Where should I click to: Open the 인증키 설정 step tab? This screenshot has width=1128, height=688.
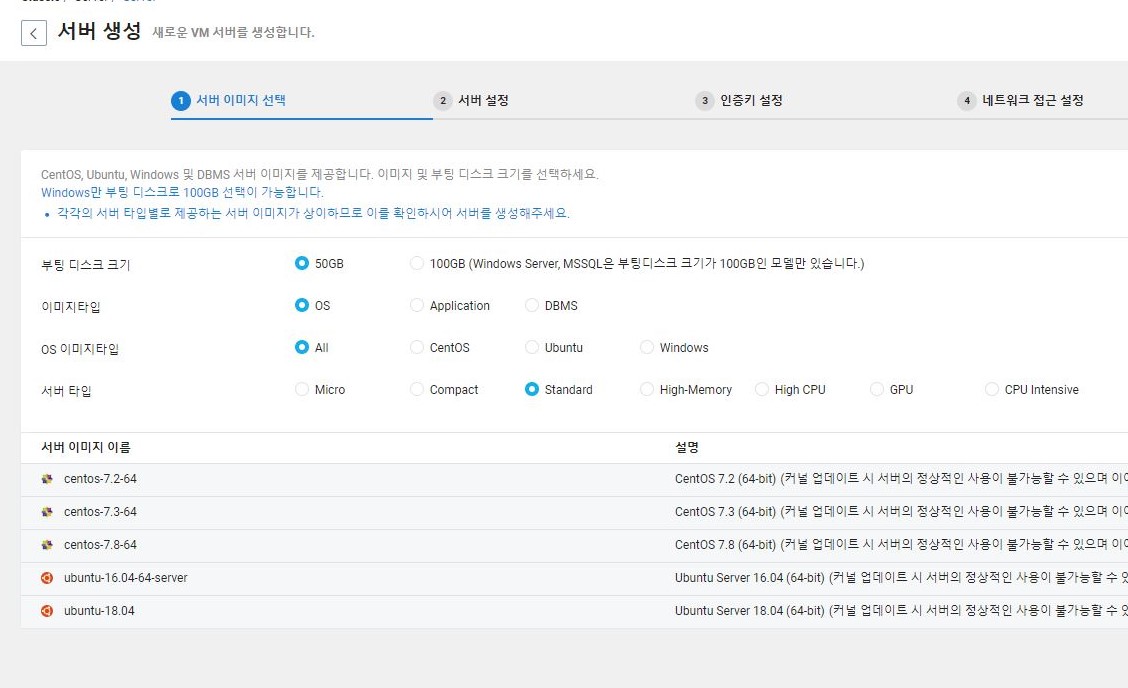click(x=751, y=100)
